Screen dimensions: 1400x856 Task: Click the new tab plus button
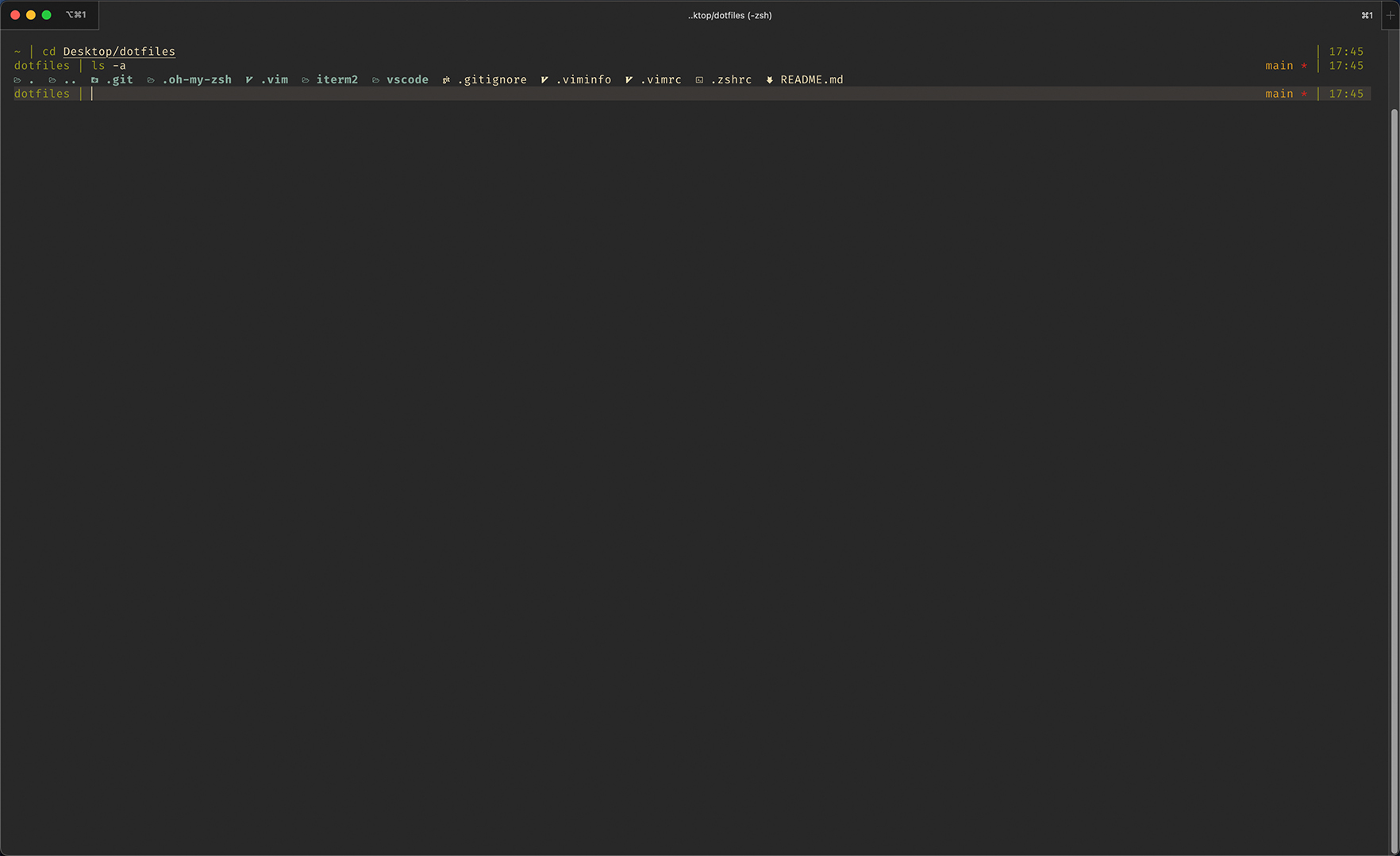[x=1390, y=15]
